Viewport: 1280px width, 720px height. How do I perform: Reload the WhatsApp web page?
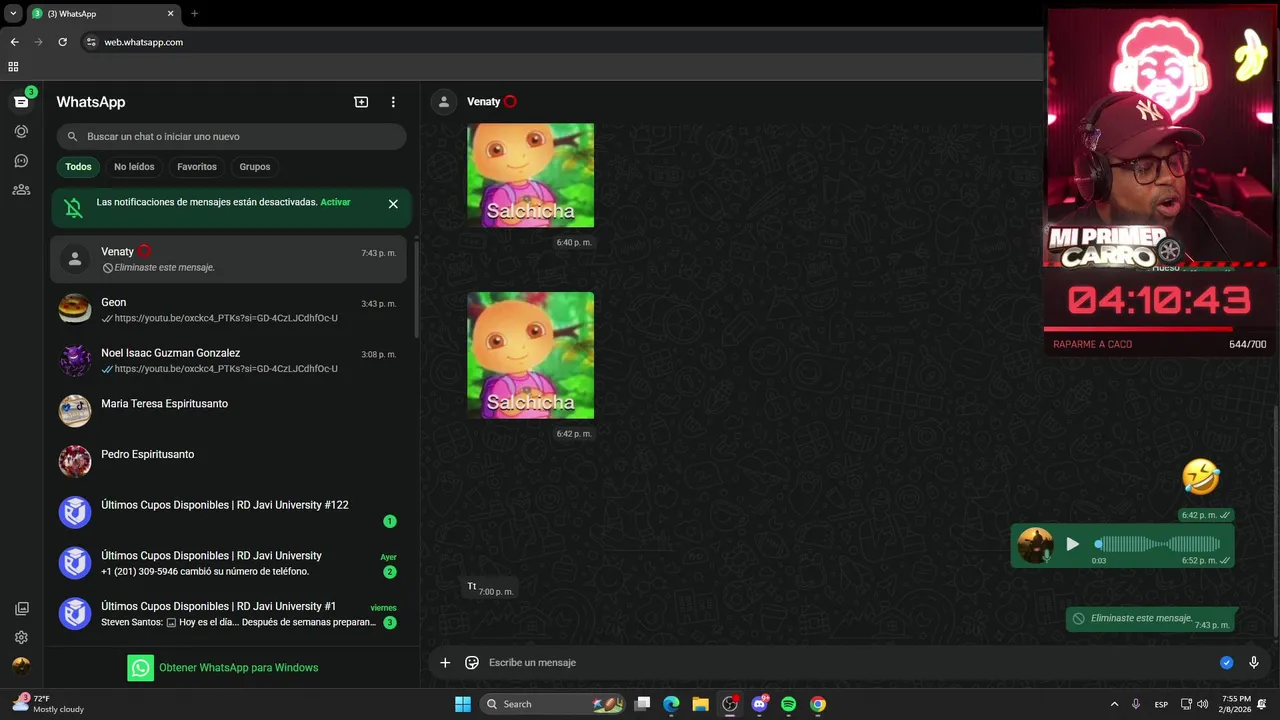pyautogui.click(x=62, y=42)
